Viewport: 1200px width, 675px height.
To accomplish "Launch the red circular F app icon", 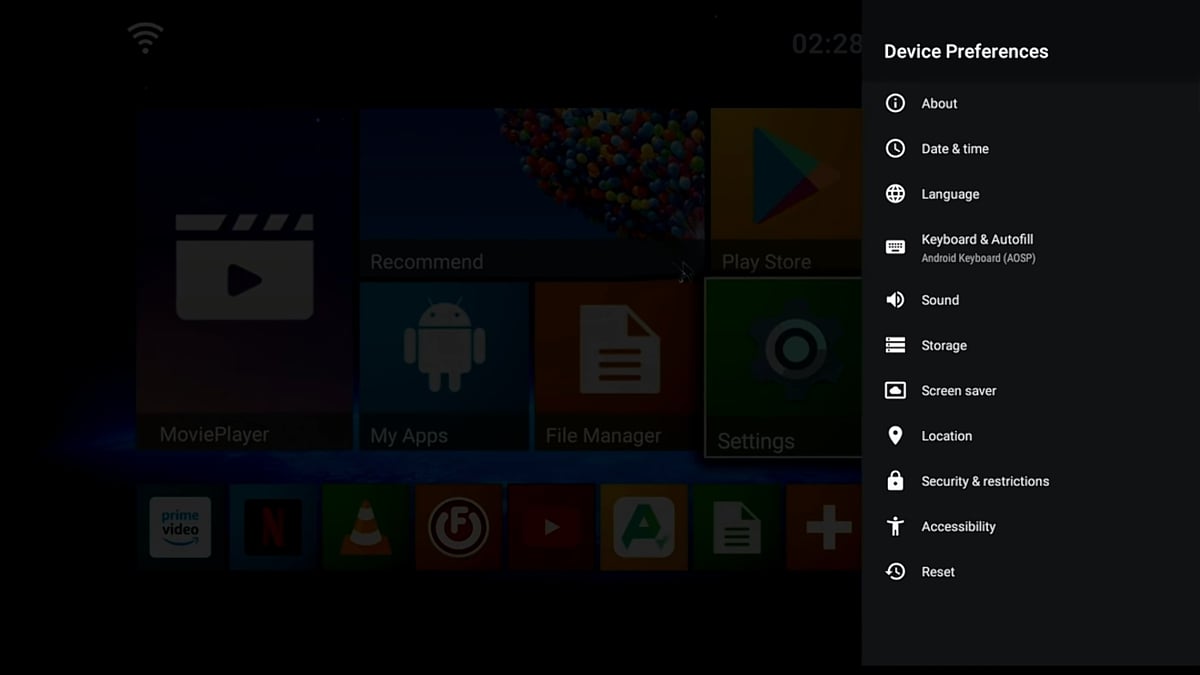I will tap(459, 526).
